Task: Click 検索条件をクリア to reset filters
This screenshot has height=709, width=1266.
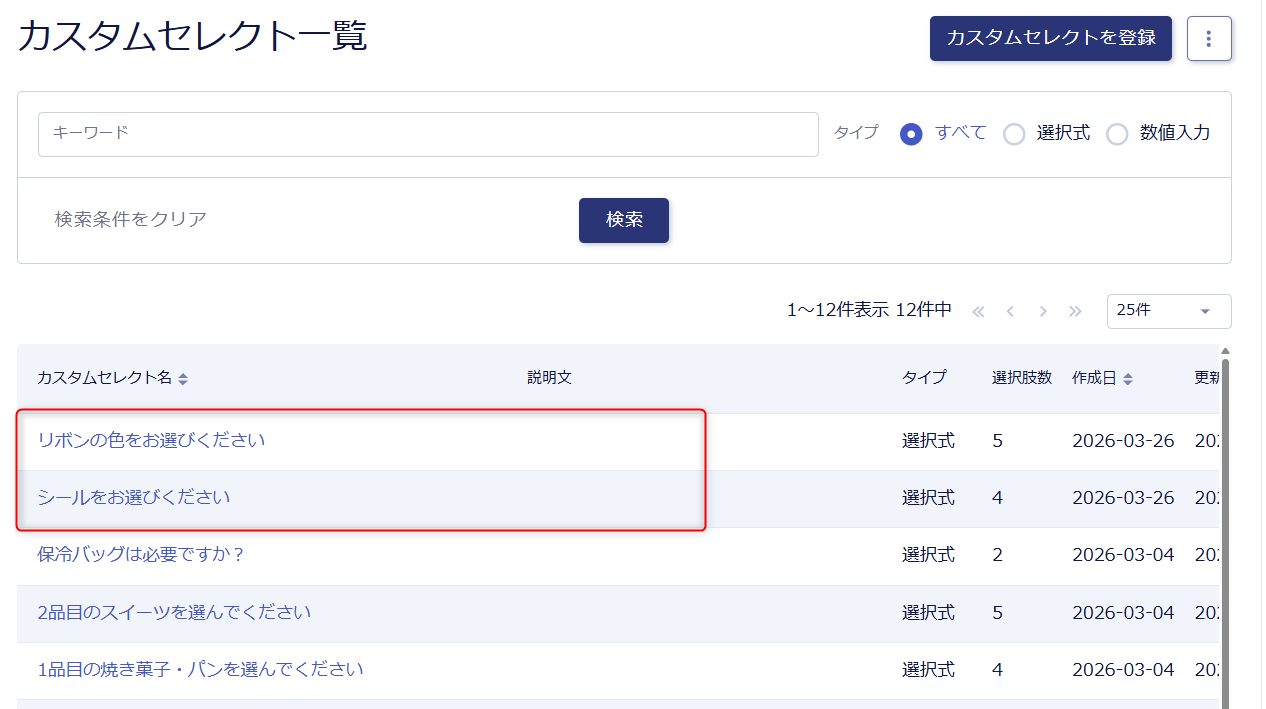Action: point(131,219)
